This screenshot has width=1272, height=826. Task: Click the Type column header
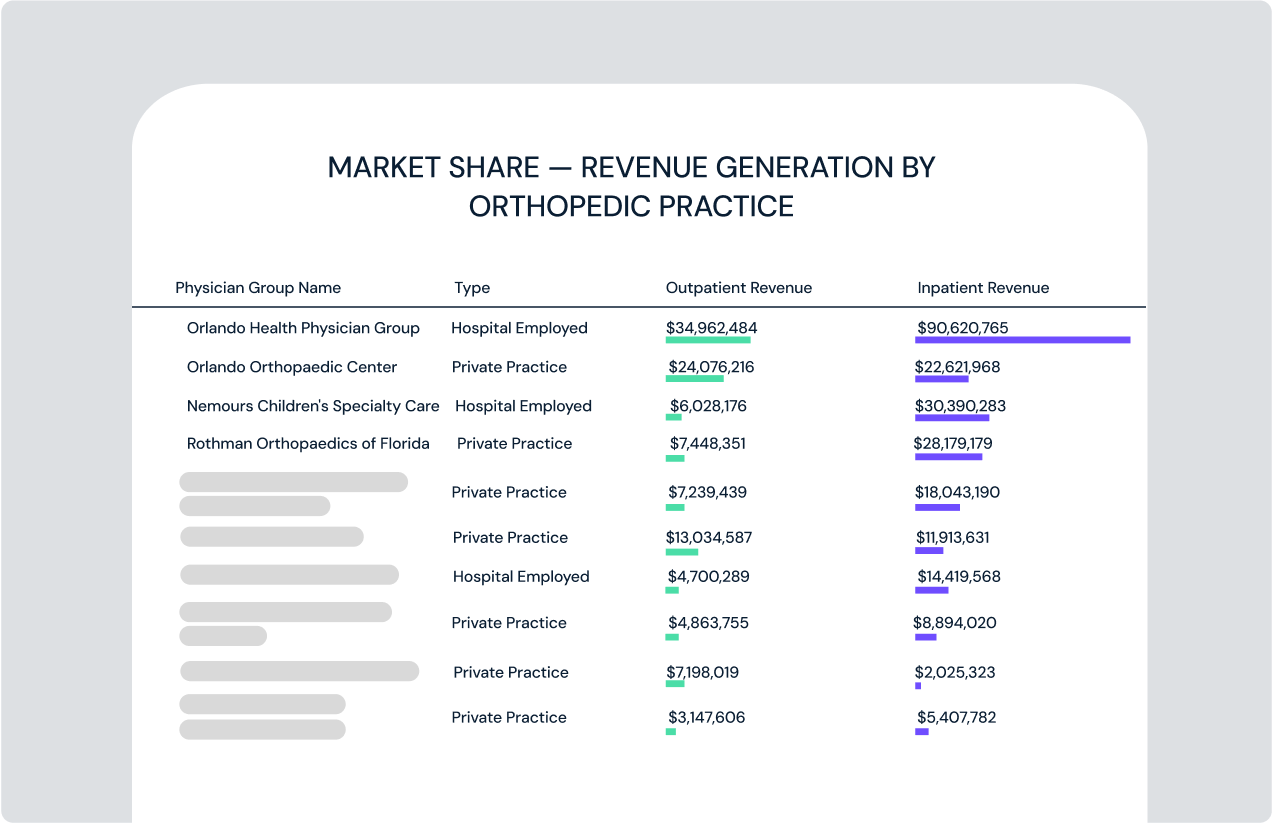click(x=472, y=287)
